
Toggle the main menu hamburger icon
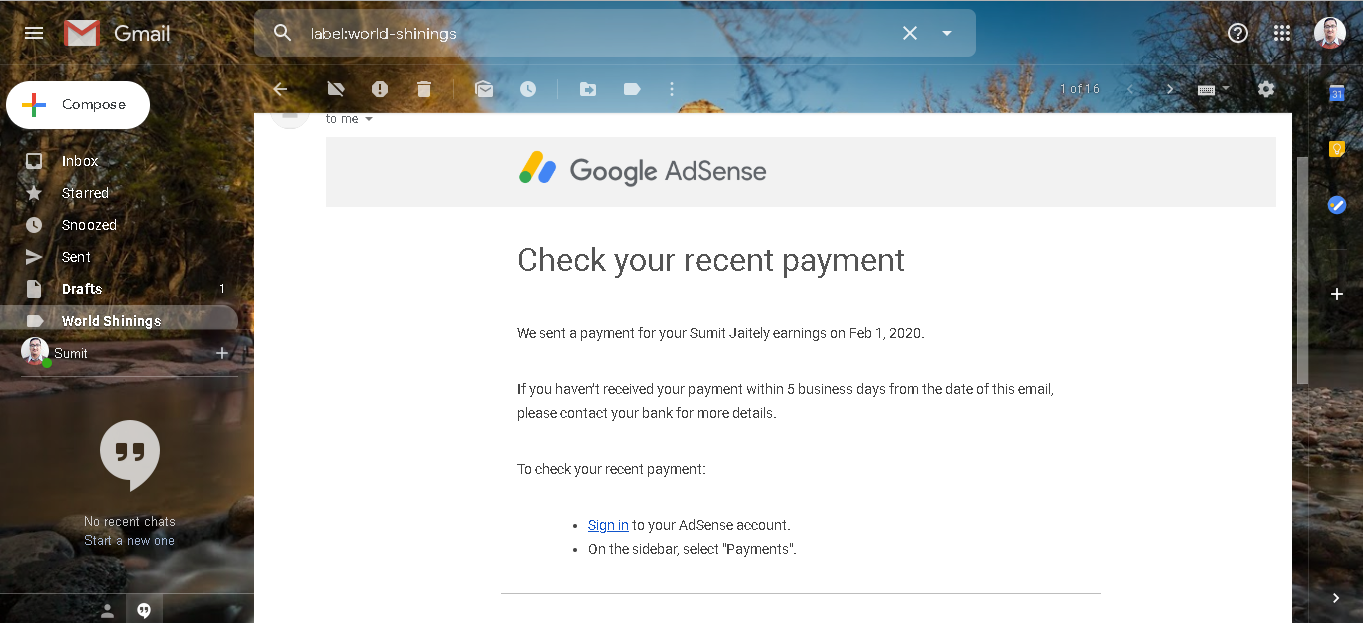[x=34, y=33]
